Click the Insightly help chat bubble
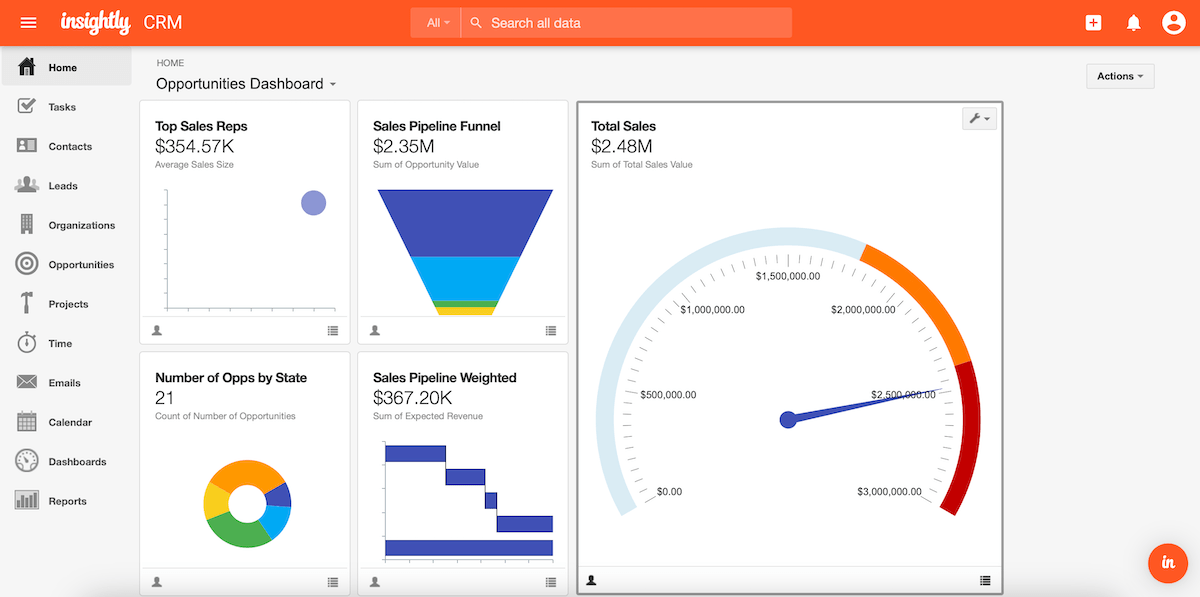The height and width of the screenshot is (597, 1200). click(x=1167, y=563)
